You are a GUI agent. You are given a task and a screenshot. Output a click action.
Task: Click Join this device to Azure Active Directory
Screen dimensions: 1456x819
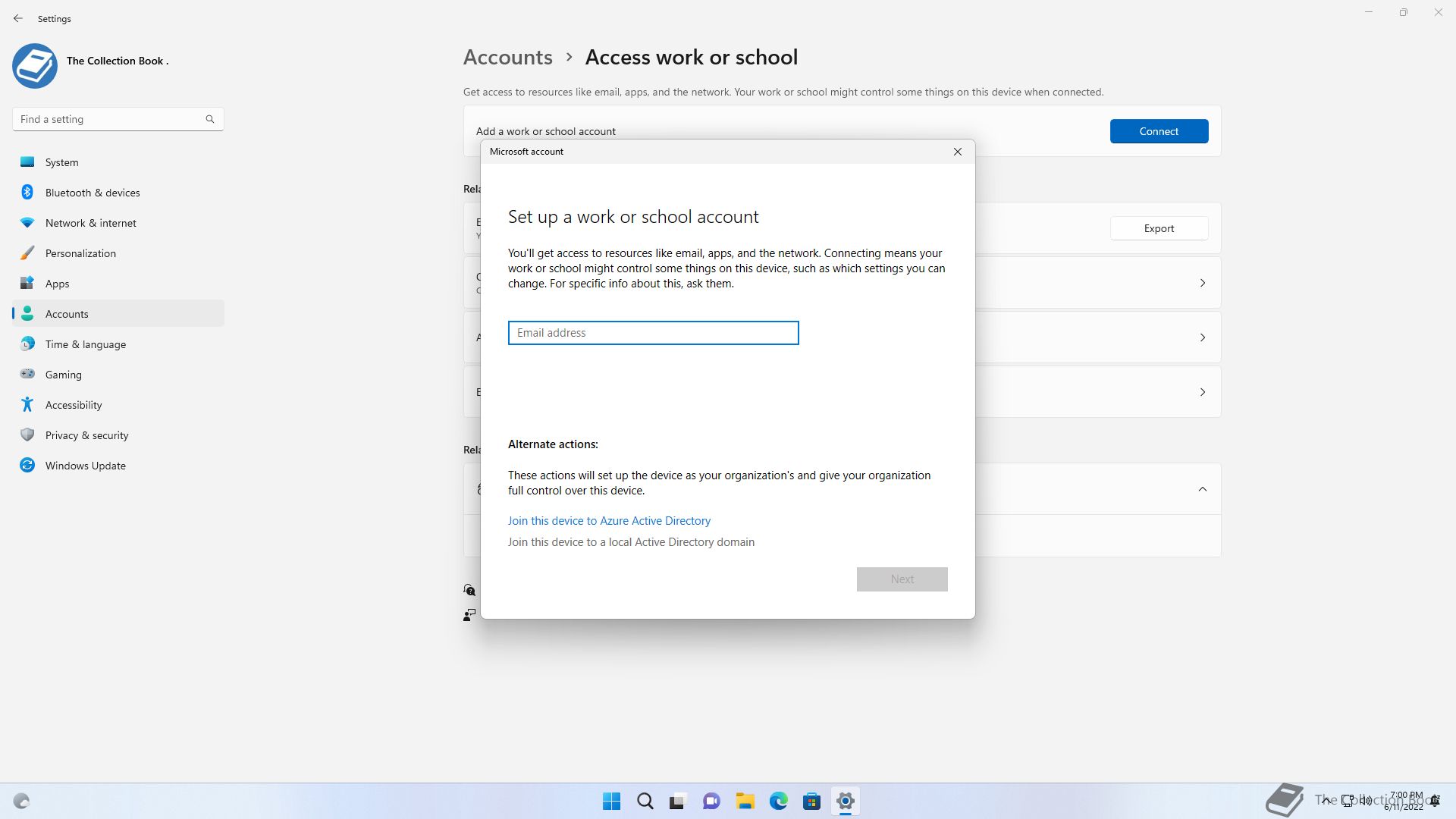tap(609, 521)
